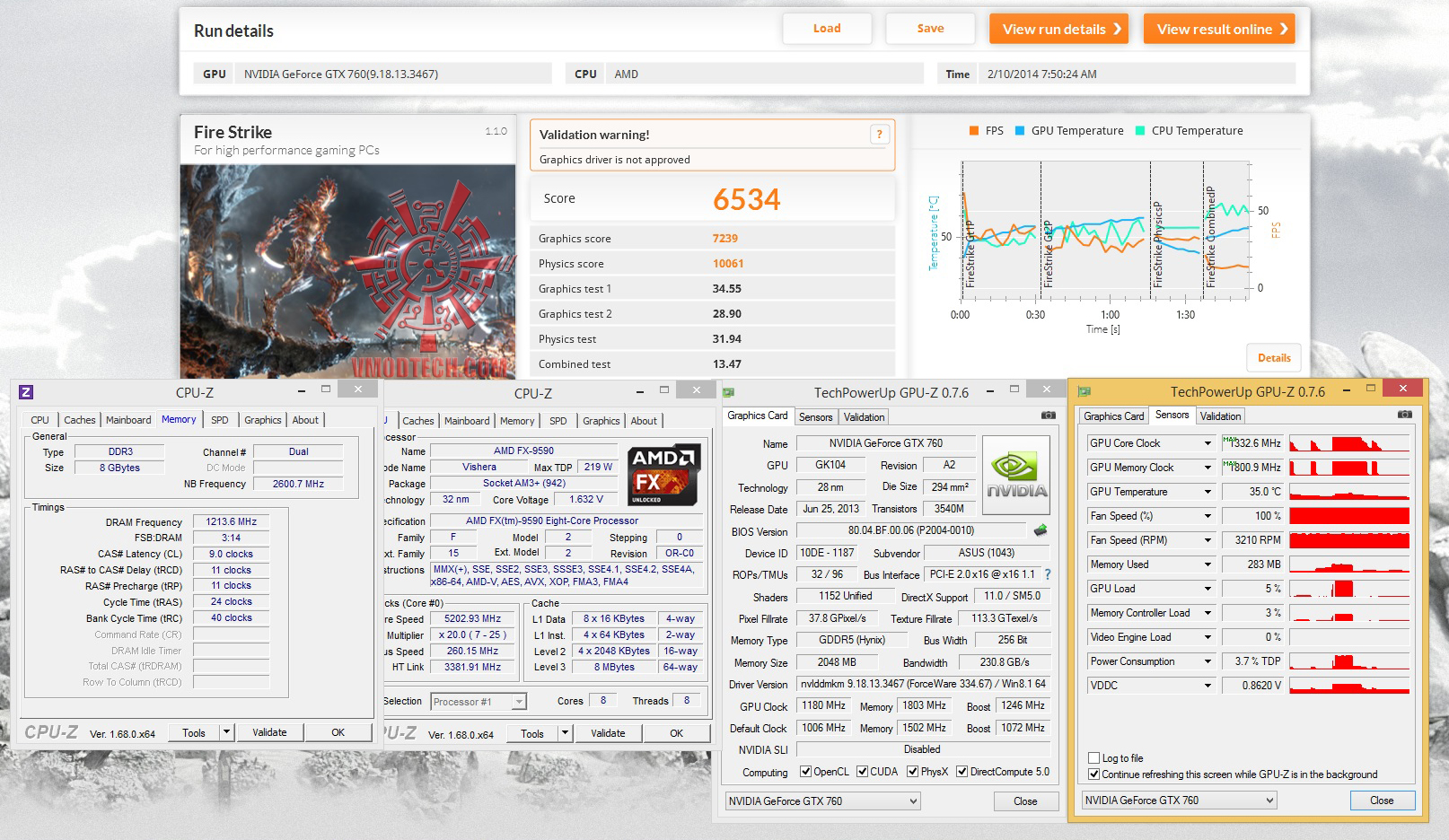The image size is (1449, 840).
Task: Click Validate in CPU-Z memory window
Action: [269, 732]
